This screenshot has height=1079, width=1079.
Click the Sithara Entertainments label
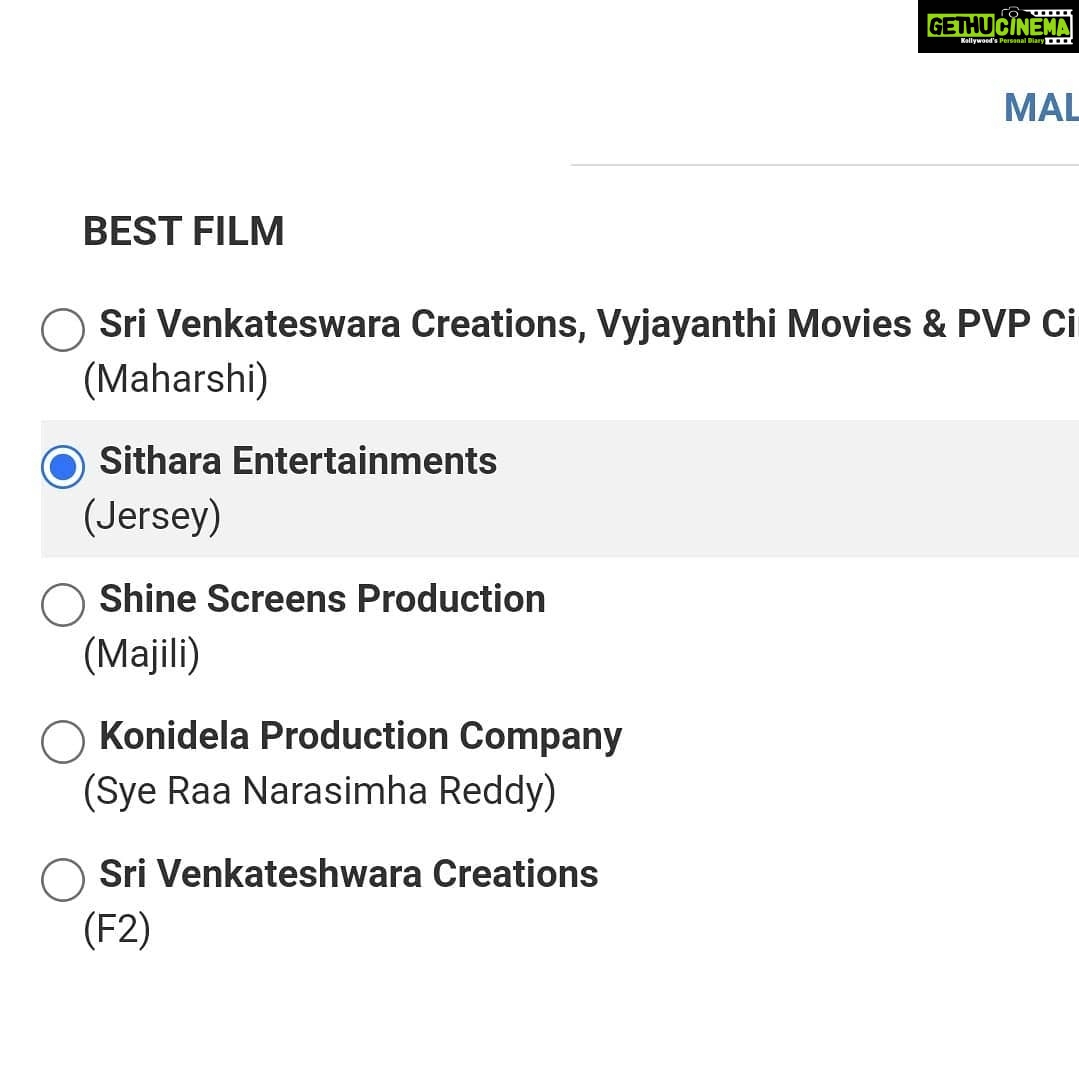298,460
